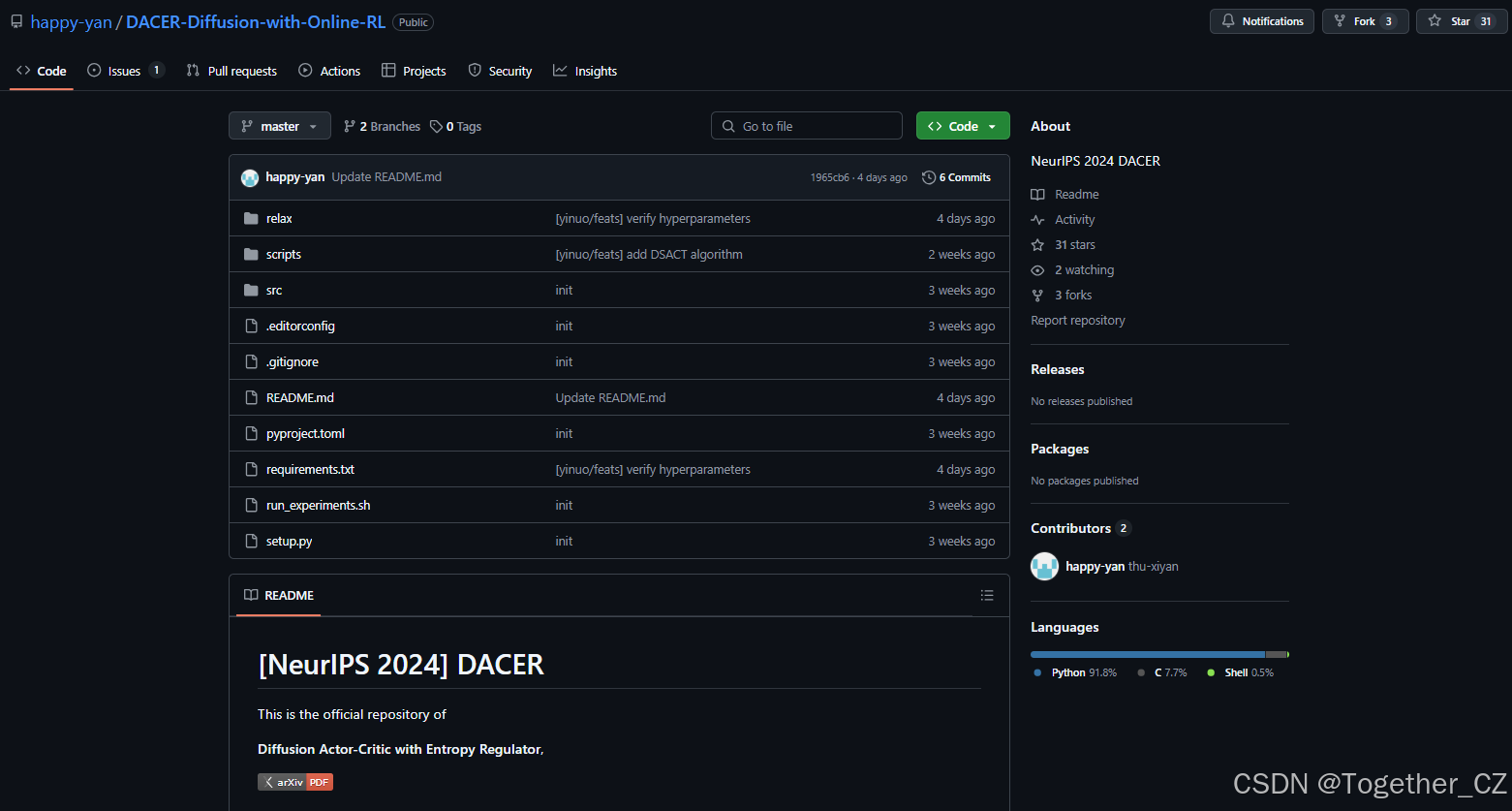This screenshot has width=1512, height=811.
Task: Switch to the Issues tab
Action: [x=123, y=70]
